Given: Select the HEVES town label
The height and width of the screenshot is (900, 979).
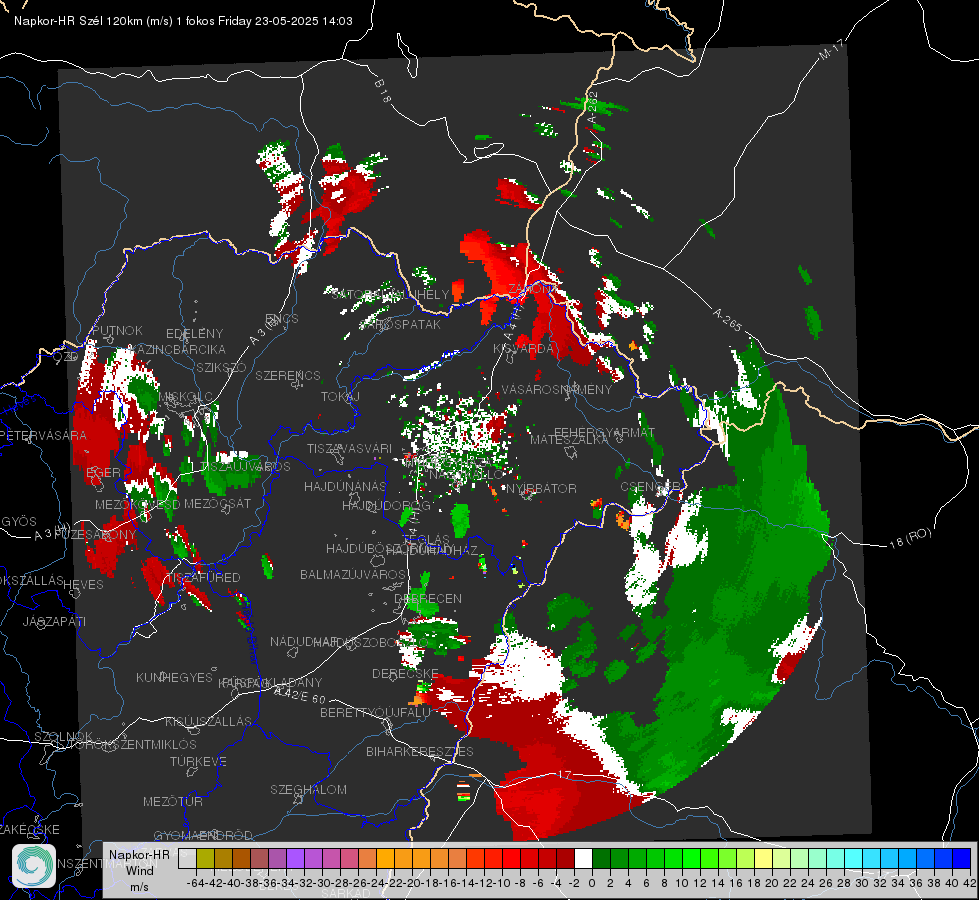Looking at the screenshot, I should pyautogui.click(x=84, y=585).
